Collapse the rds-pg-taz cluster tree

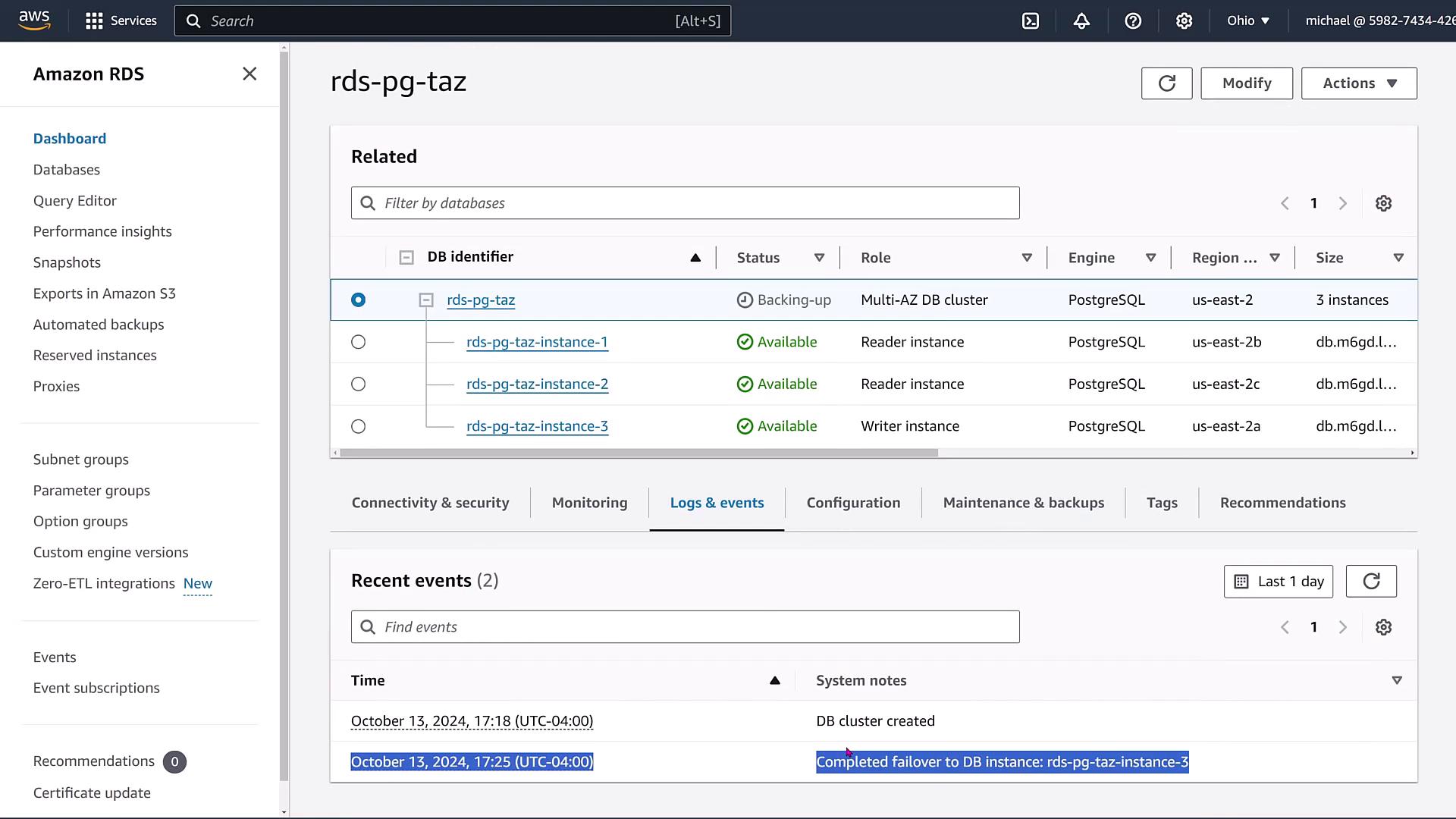[426, 300]
